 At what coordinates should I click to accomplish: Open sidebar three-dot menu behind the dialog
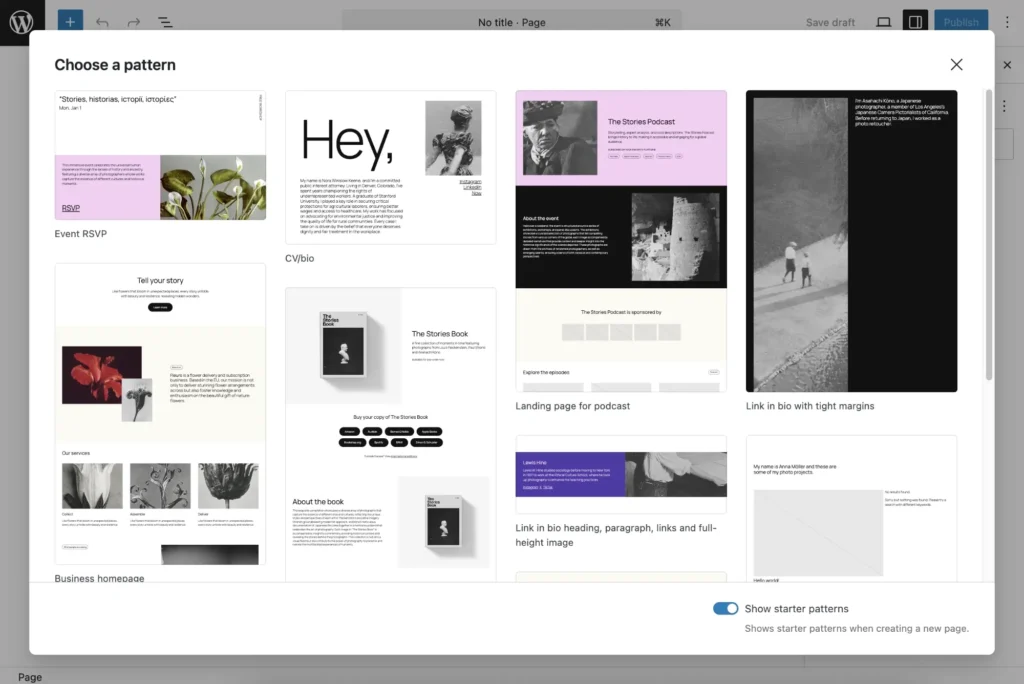(1004, 106)
